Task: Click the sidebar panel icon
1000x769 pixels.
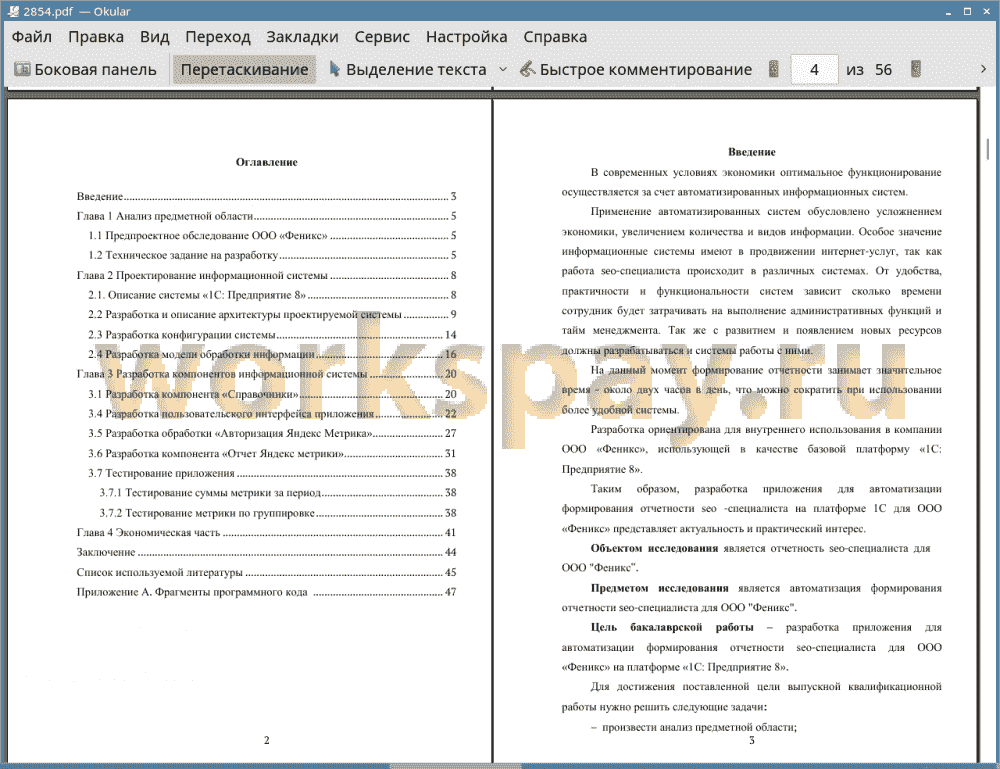Action: tap(22, 69)
